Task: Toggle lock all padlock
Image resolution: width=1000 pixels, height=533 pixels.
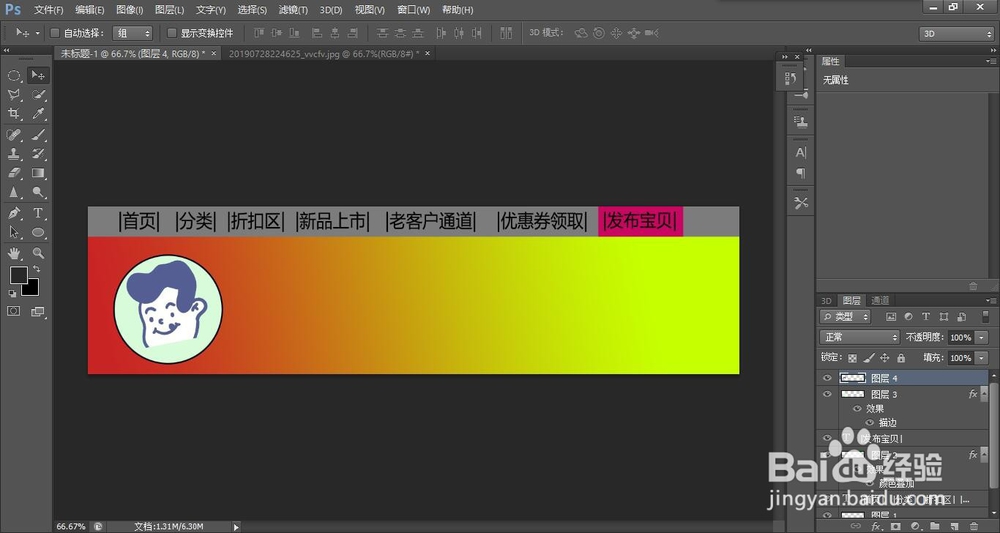Action: (x=901, y=358)
